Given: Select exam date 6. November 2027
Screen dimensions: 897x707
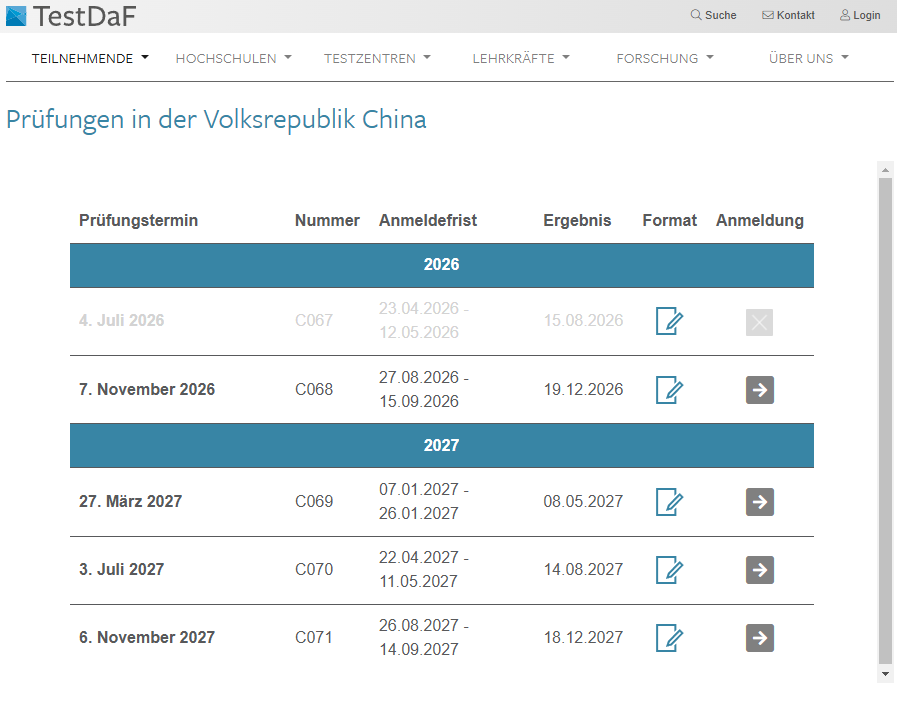Looking at the screenshot, I should click(147, 637).
